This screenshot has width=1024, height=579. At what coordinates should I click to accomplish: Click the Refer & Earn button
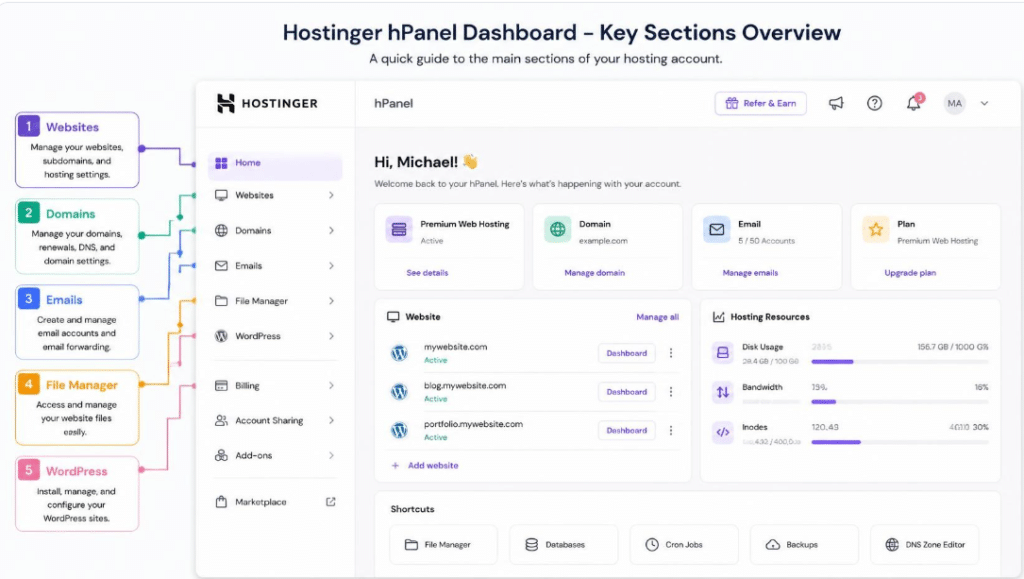coord(761,103)
